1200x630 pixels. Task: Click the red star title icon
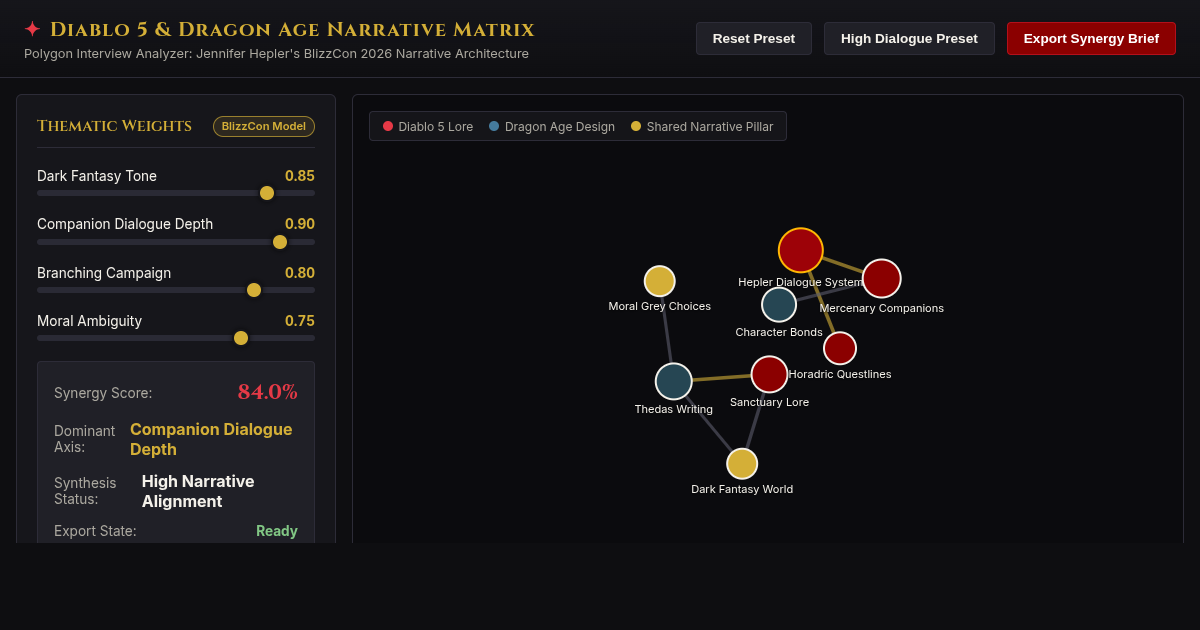pos(32,30)
